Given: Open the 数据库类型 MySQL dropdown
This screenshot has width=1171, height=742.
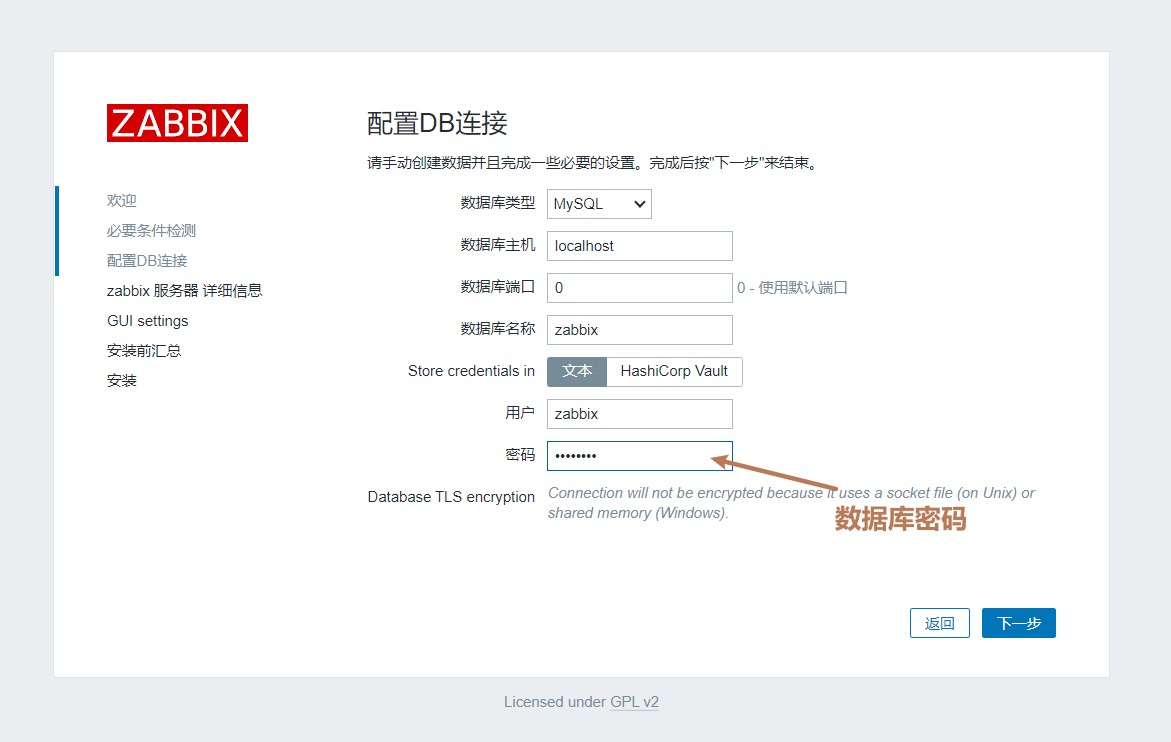Looking at the screenshot, I should click(x=599, y=204).
